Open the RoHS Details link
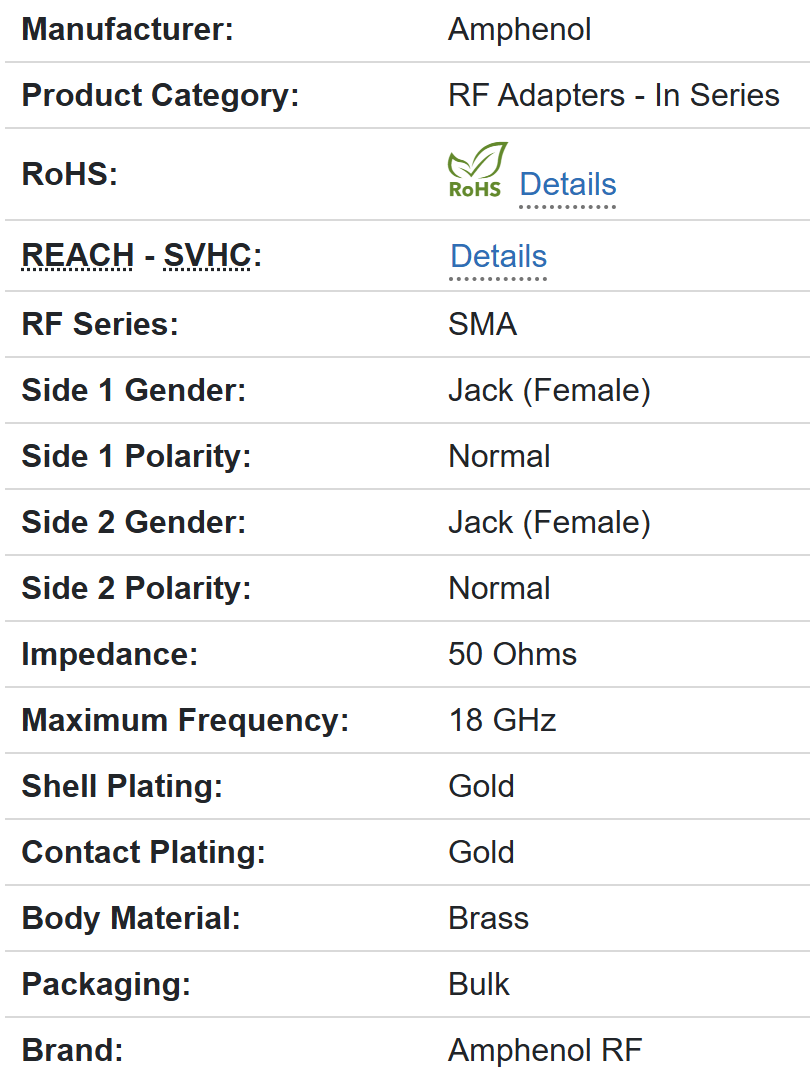 click(x=567, y=184)
